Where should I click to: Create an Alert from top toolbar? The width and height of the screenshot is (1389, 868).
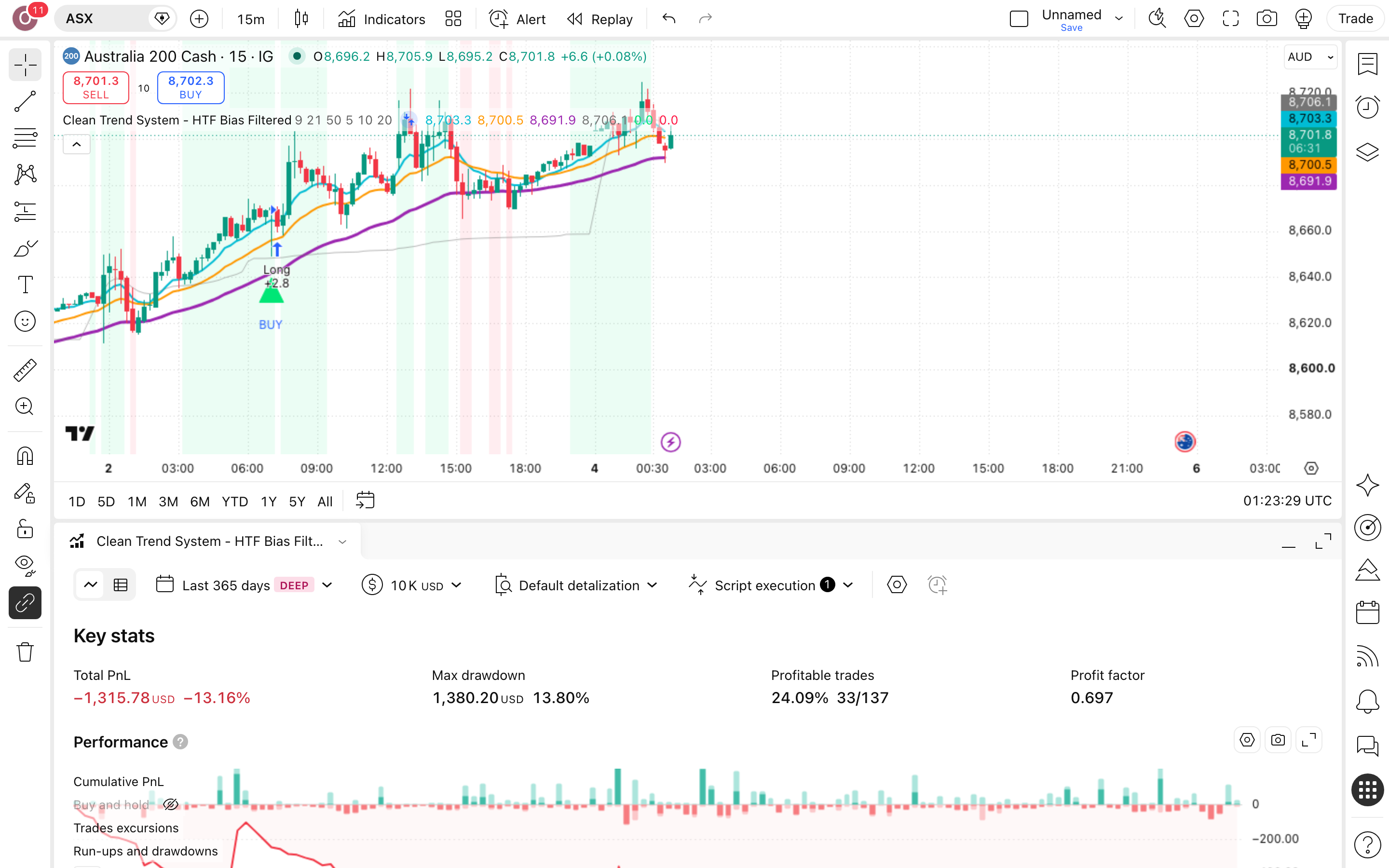click(x=517, y=19)
